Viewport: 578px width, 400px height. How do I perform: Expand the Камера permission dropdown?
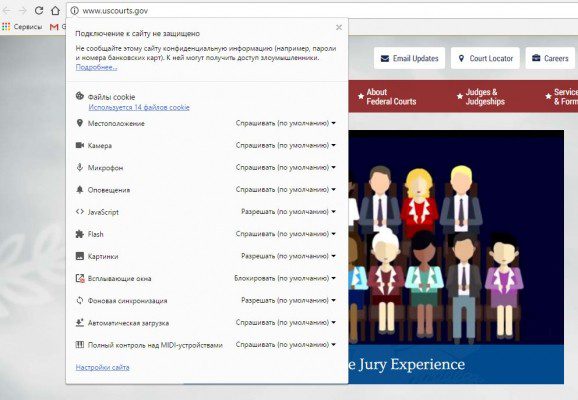[286, 145]
